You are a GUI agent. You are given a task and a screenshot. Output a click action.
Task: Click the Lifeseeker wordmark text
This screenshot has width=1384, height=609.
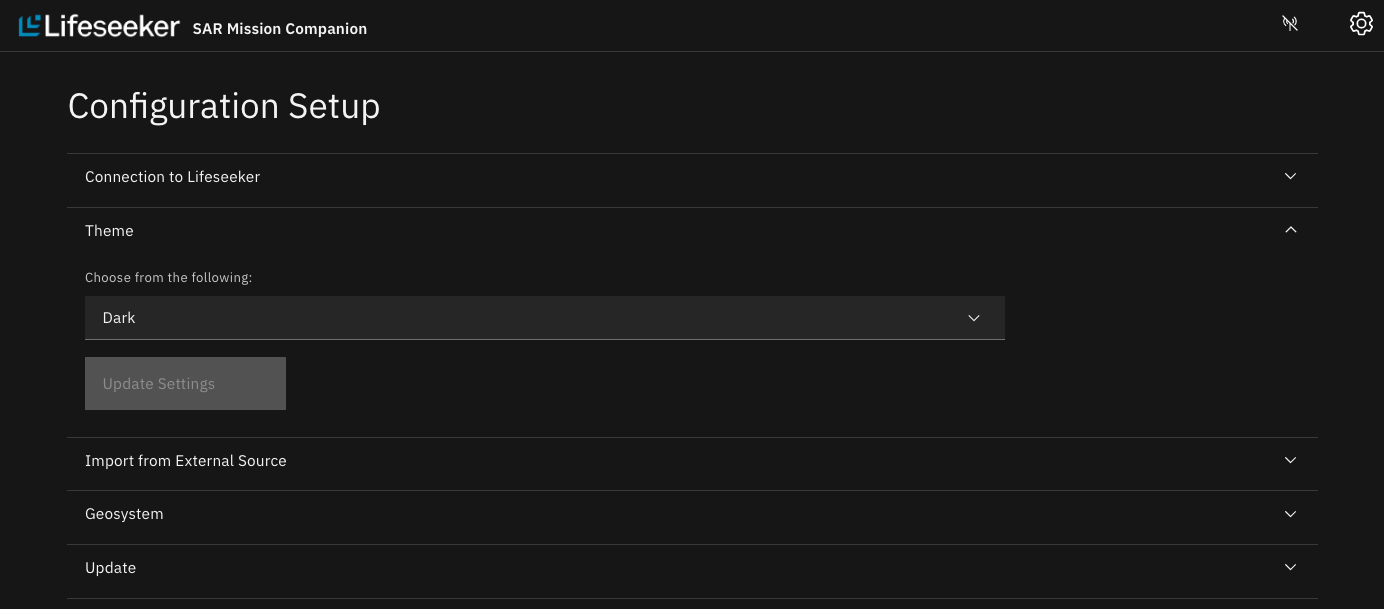click(x=112, y=27)
